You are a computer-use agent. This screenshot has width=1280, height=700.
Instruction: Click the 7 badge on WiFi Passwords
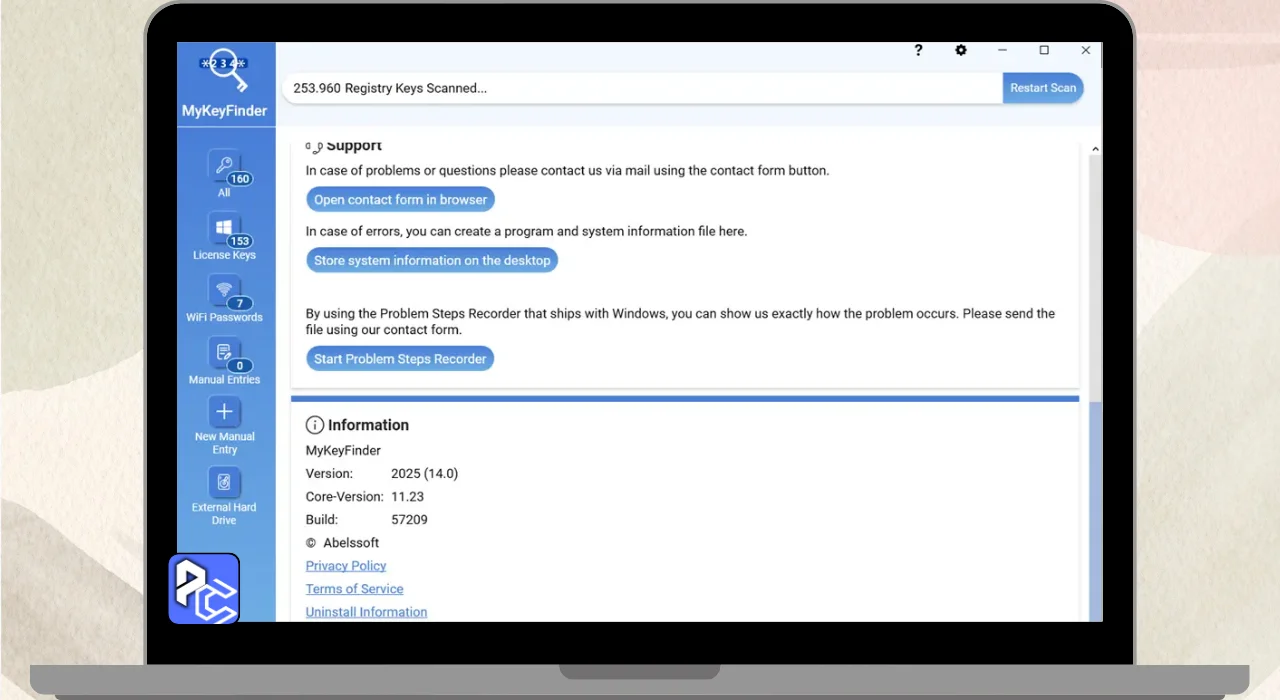click(x=239, y=304)
